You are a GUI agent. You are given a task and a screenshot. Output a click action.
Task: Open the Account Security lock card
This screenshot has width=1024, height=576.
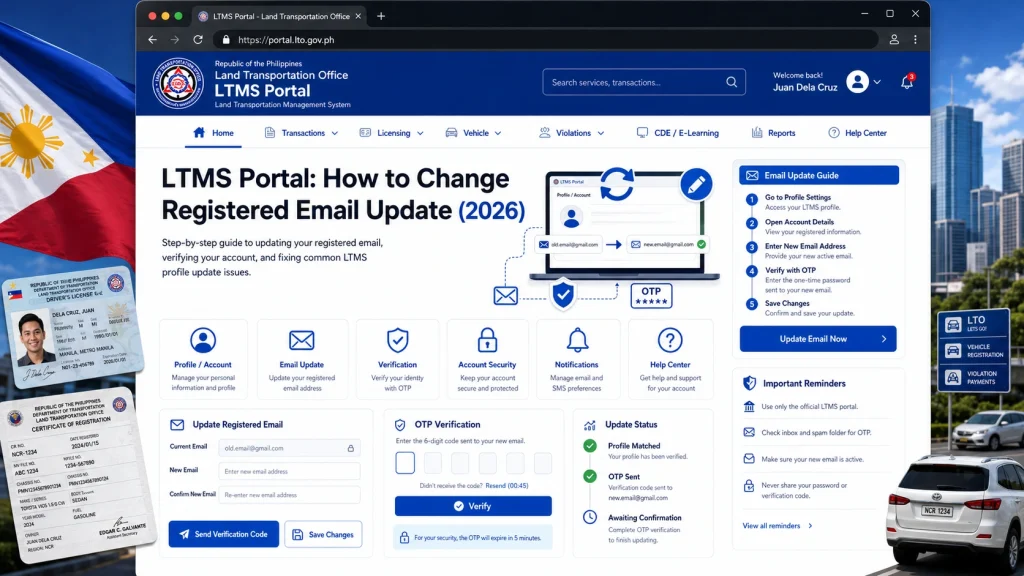487,359
